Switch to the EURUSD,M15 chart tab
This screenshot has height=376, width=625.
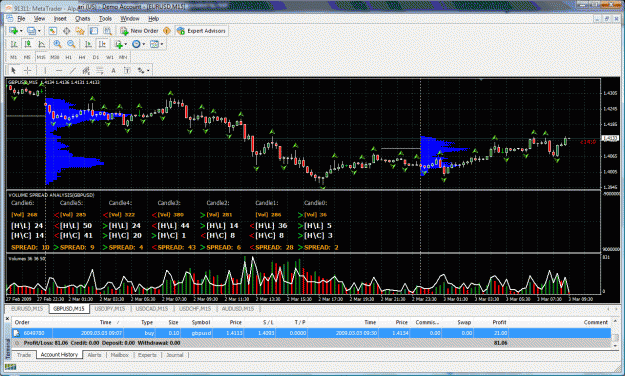click(27, 309)
